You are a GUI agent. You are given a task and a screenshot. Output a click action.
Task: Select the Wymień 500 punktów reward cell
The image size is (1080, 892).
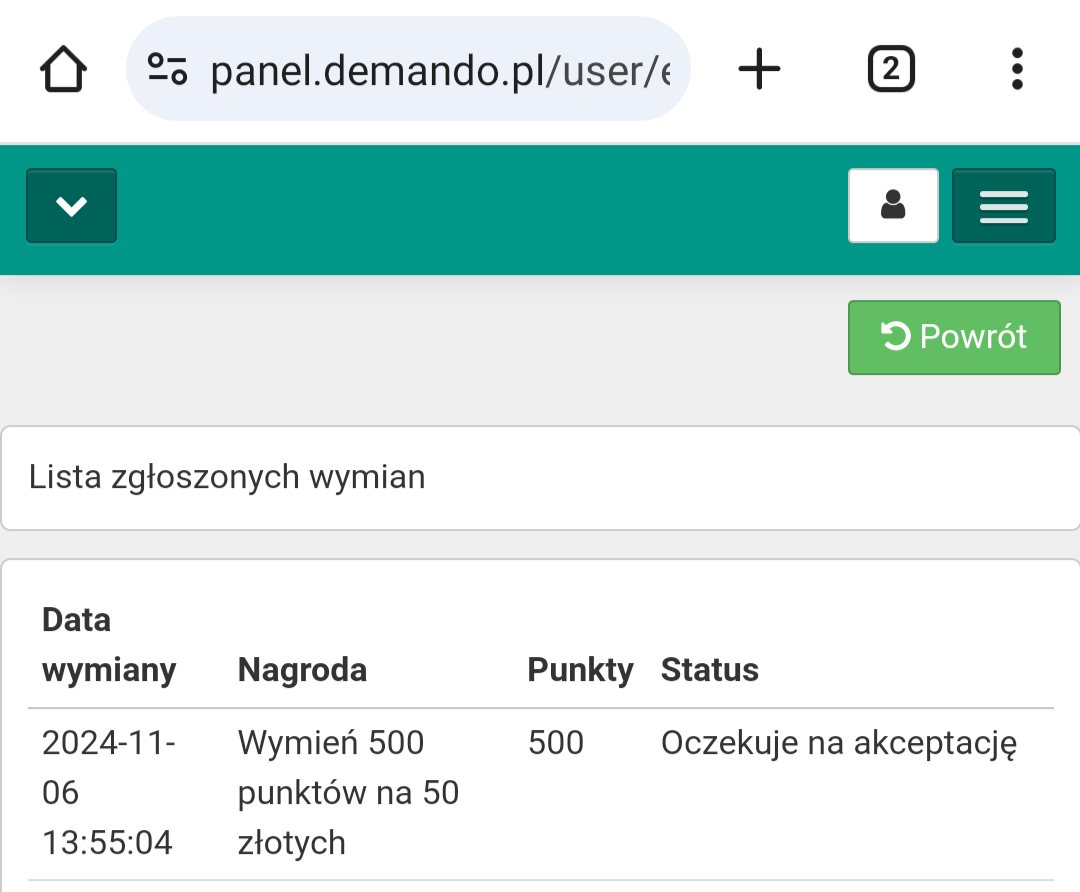click(x=348, y=793)
